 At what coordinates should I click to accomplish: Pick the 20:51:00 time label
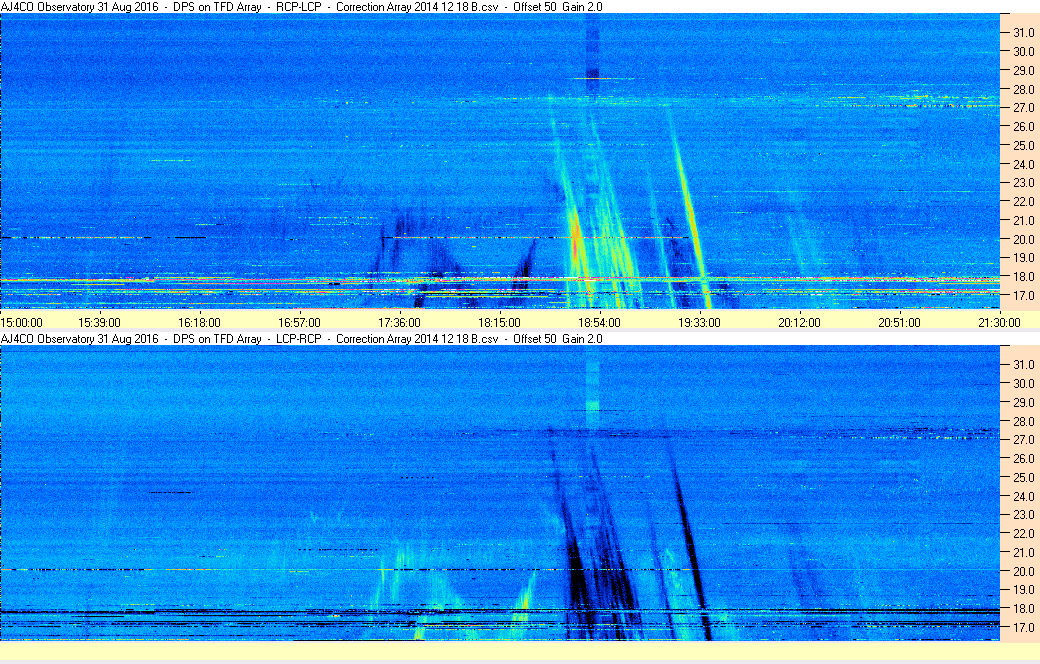[x=899, y=323]
